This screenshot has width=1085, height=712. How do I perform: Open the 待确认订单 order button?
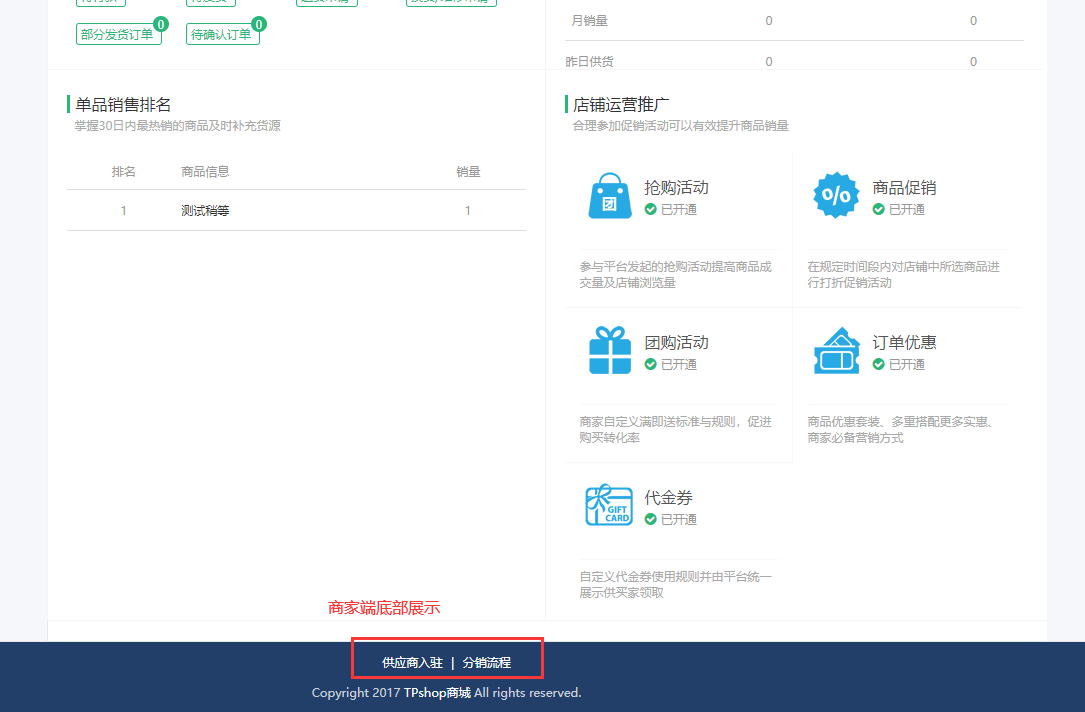click(x=223, y=35)
